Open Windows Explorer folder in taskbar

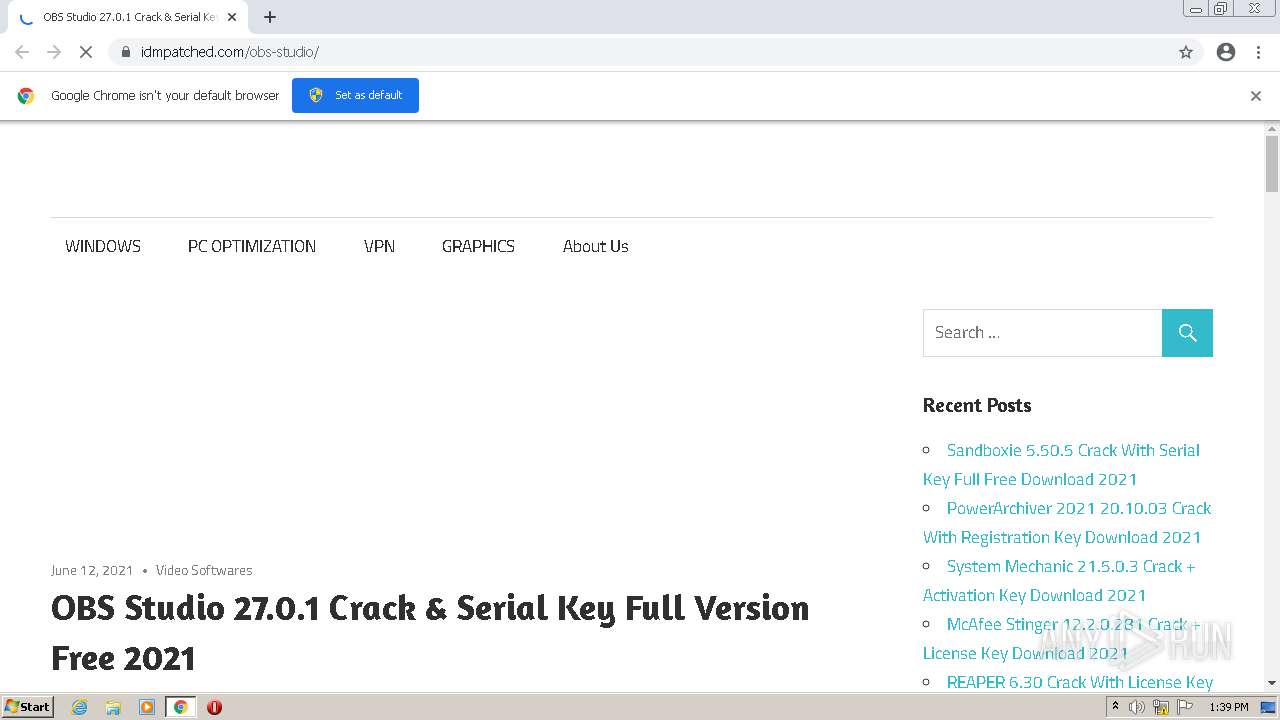pyautogui.click(x=113, y=707)
